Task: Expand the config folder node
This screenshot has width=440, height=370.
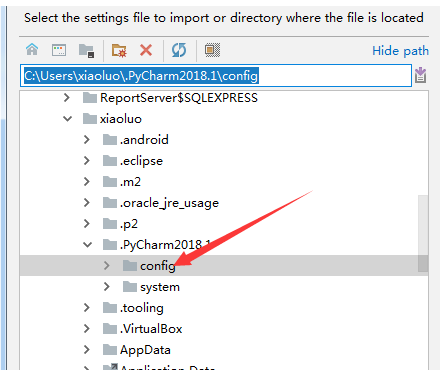Action: (x=107, y=266)
